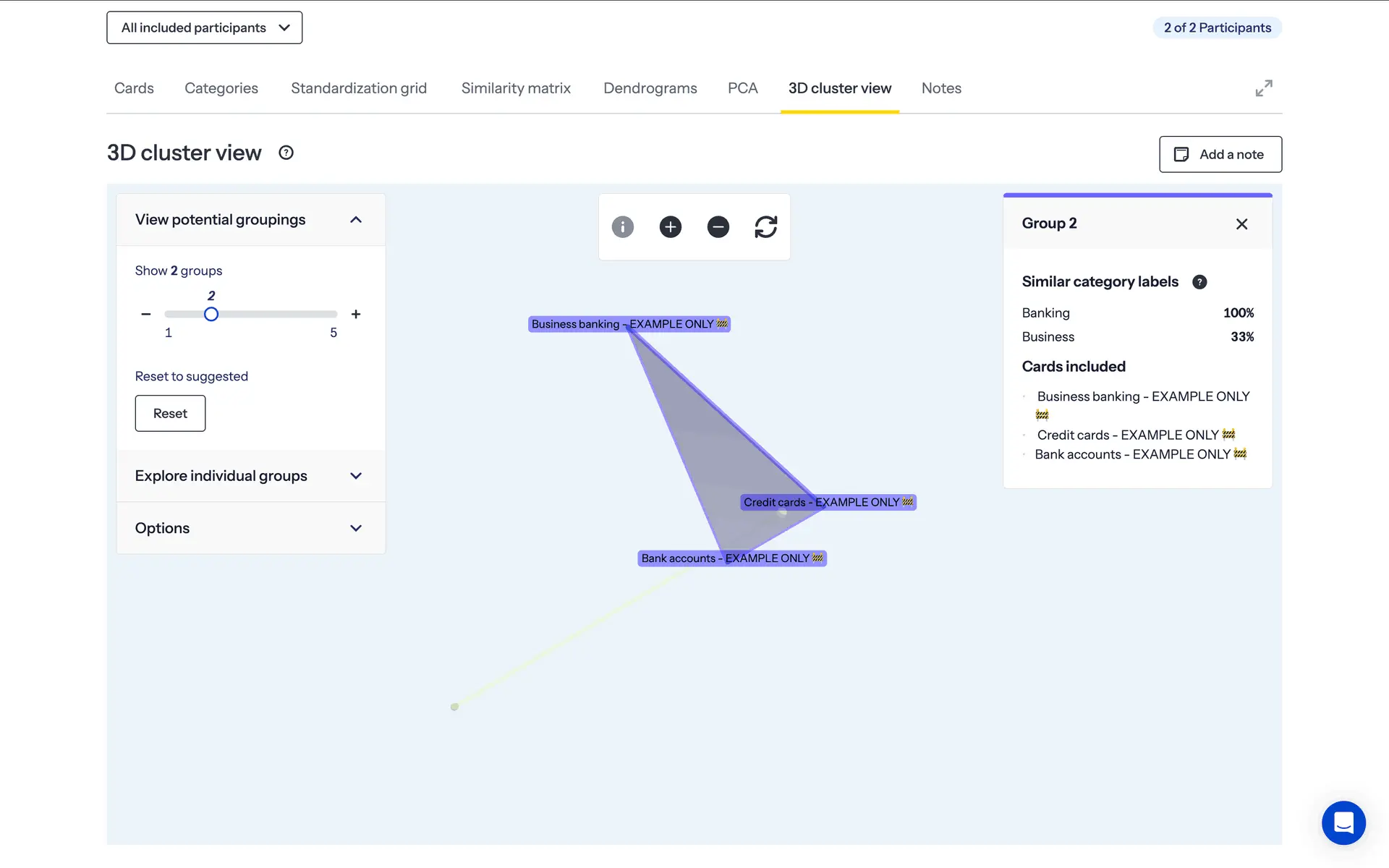This screenshot has height=868, width=1389.
Task: Open help icon beside 3D cluster view heading
Action: click(286, 153)
